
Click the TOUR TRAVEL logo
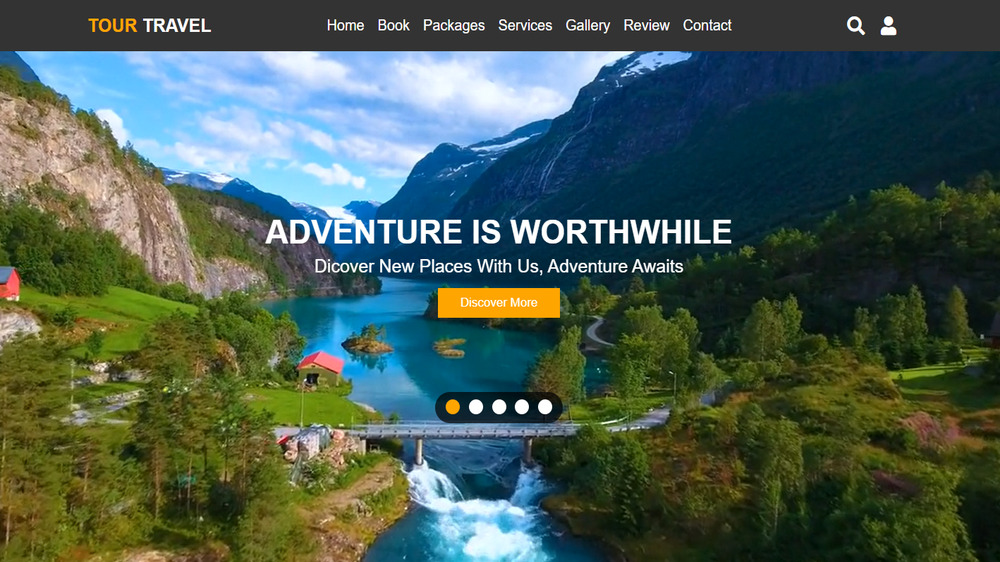pyautogui.click(x=149, y=26)
